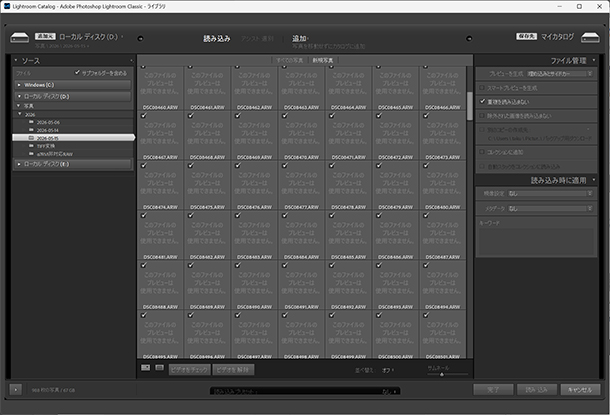Click the folder icon of selected 2026-05-15
The width and height of the screenshot is (610, 415).
(32, 138)
